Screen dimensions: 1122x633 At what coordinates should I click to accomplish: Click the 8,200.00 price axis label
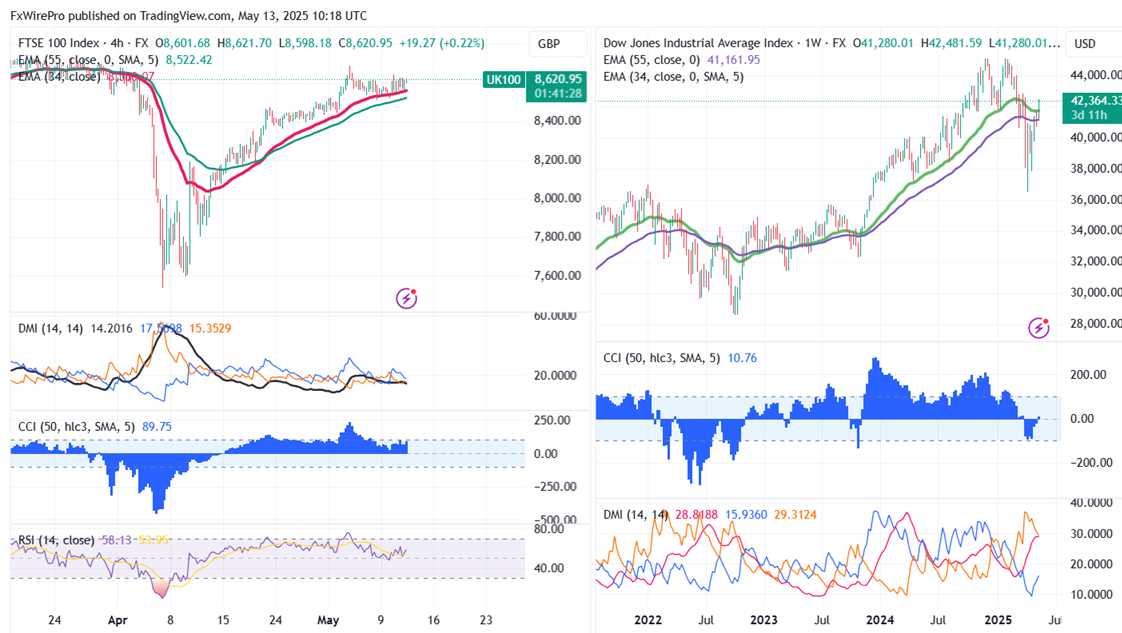[x=557, y=160]
